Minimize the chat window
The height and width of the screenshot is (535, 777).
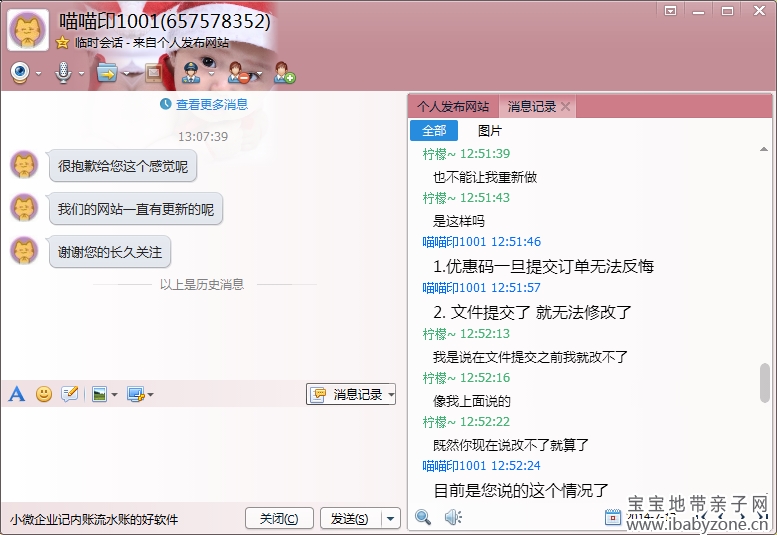(x=699, y=11)
